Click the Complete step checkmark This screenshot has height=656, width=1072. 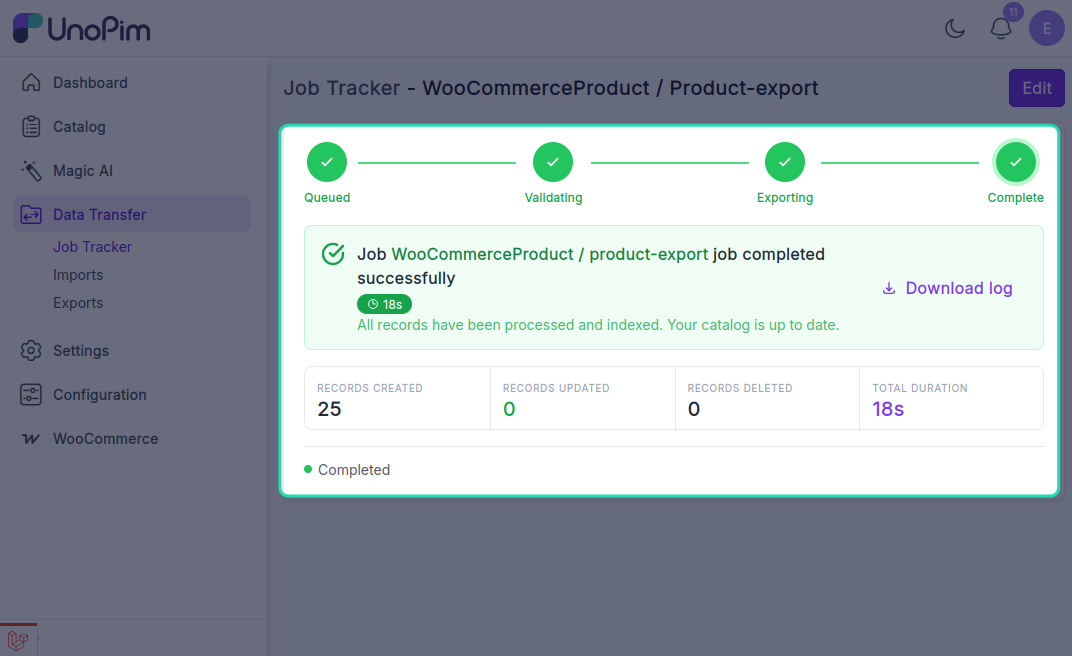point(1016,162)
